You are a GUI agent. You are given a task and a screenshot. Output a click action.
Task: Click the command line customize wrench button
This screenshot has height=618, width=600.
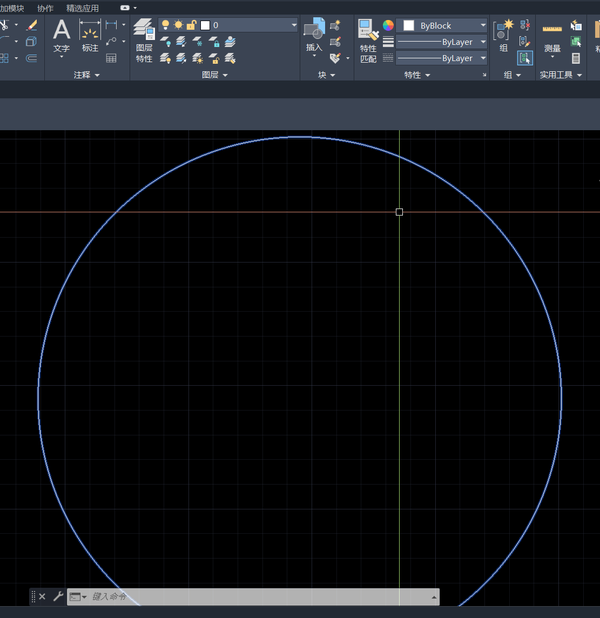click(x=58, y=597)
